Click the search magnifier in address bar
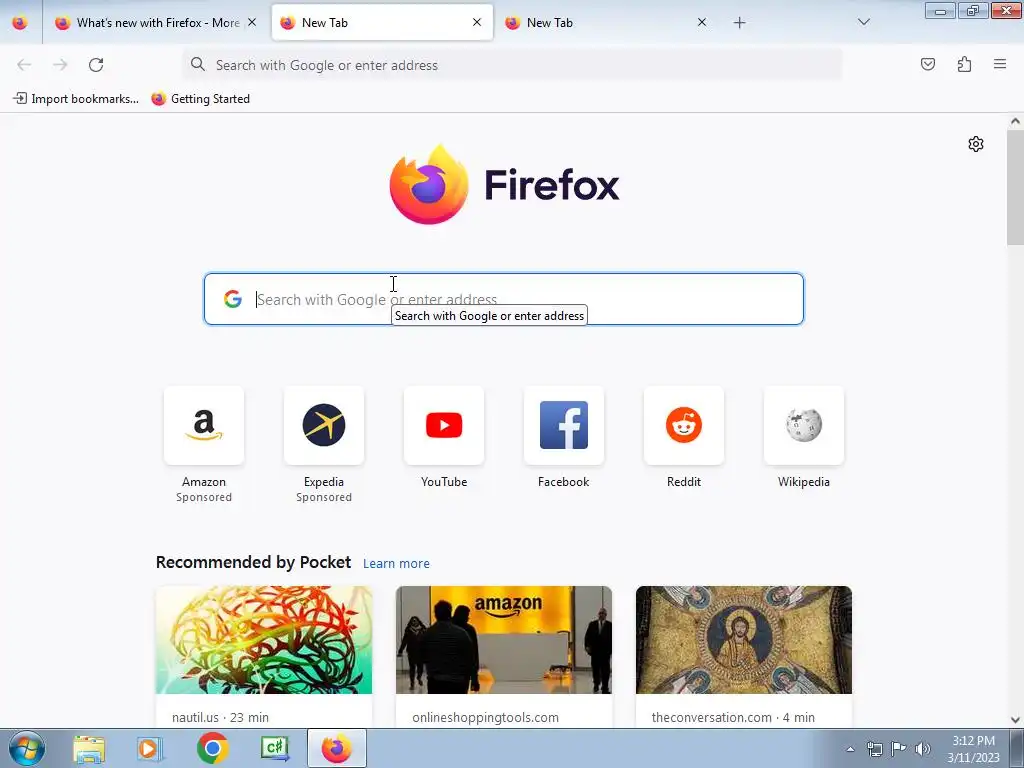This screenshot has height=768, width=1024. click(197, 64)
